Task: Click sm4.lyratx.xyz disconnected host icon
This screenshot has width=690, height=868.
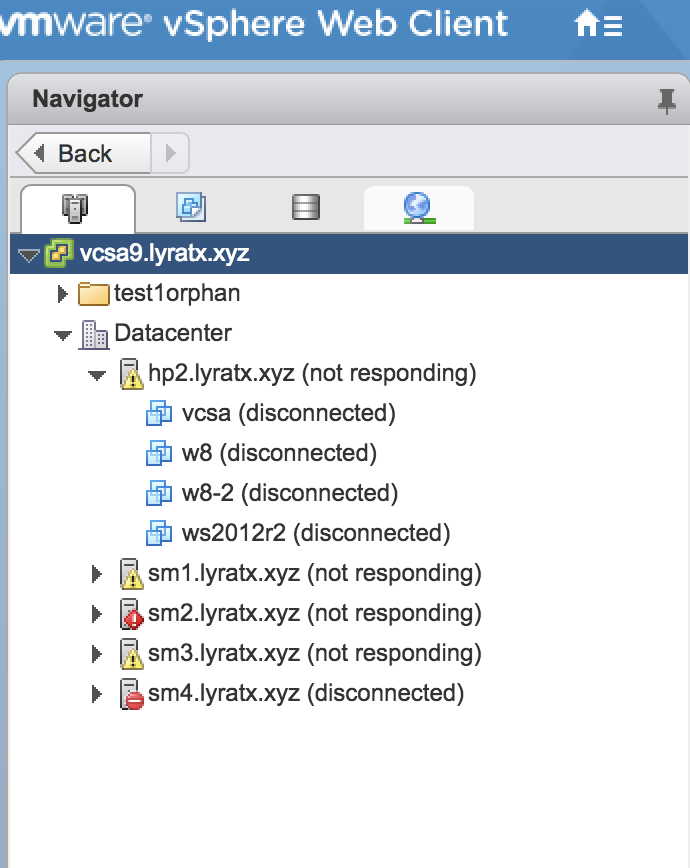Action: [131, 694]
